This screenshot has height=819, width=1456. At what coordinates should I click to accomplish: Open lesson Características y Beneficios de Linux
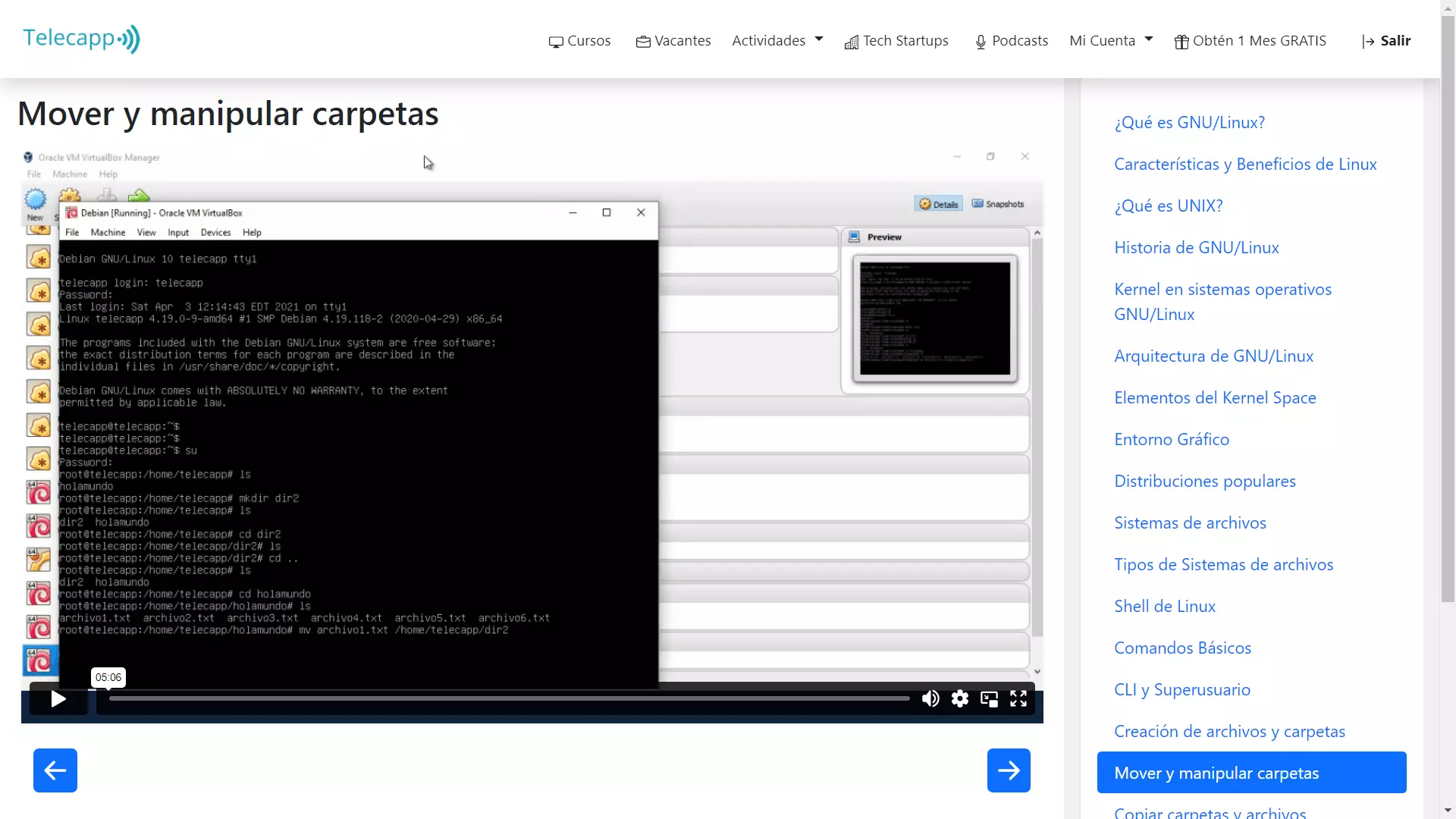pos(1245,164)
